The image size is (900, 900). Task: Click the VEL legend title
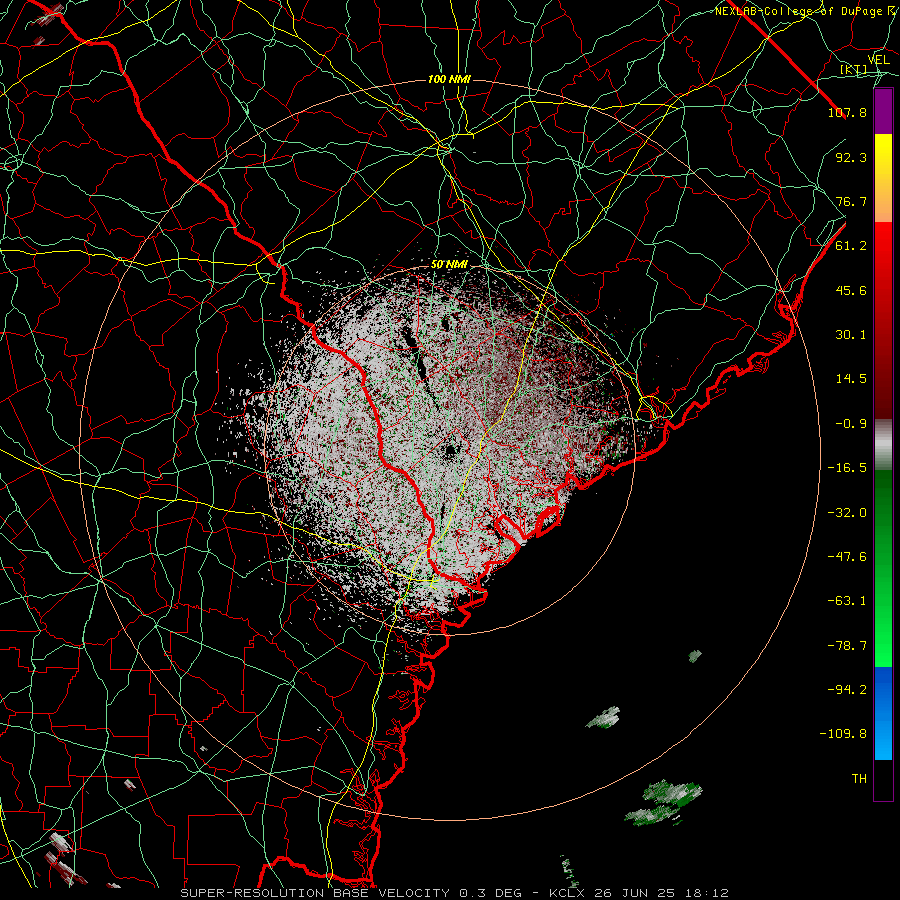pyautogui.click(x=879, y=60)
